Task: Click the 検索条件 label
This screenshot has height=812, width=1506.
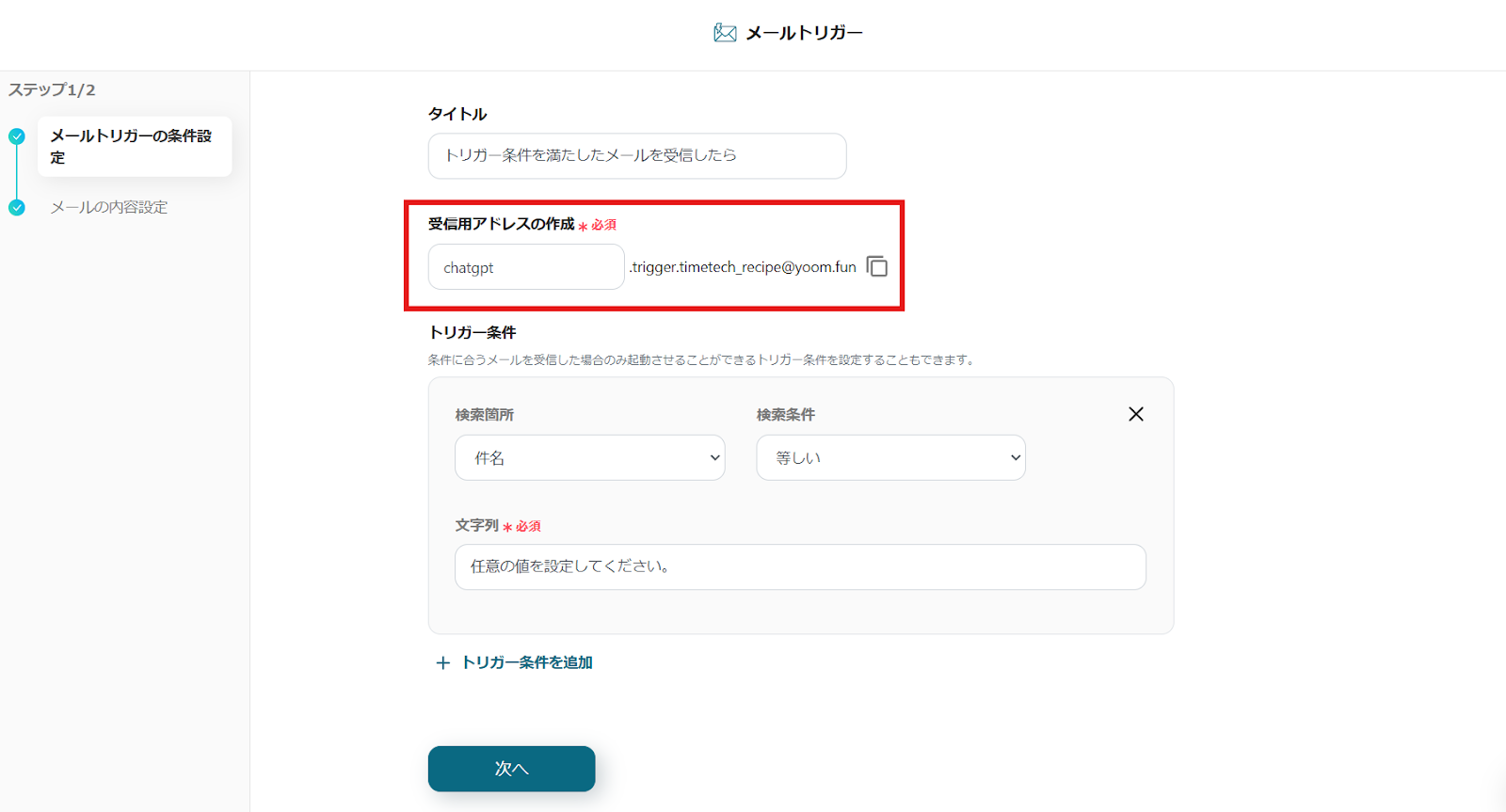Action: [x=786, y=415]
